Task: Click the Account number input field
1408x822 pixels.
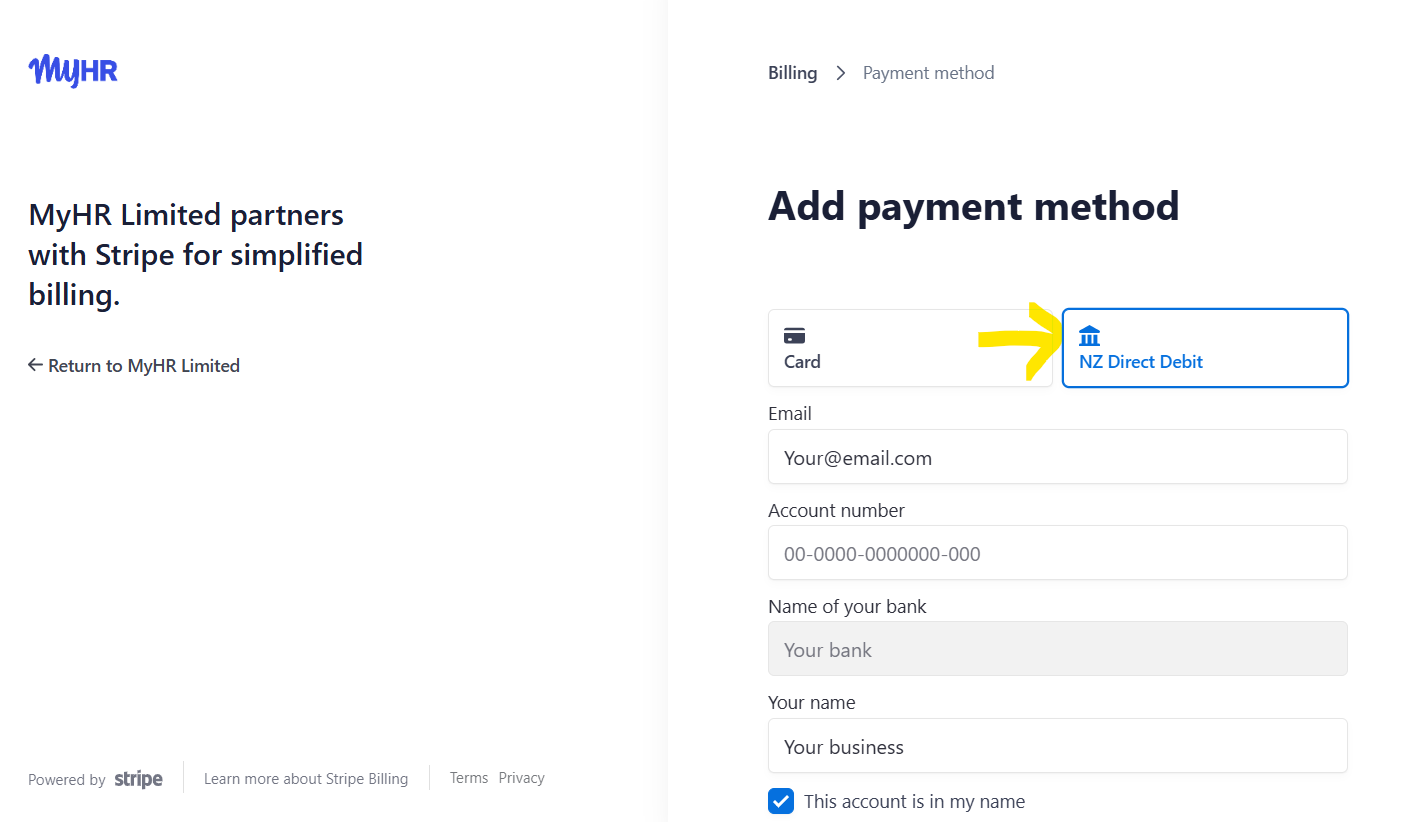Action: tap(1057, 552)
